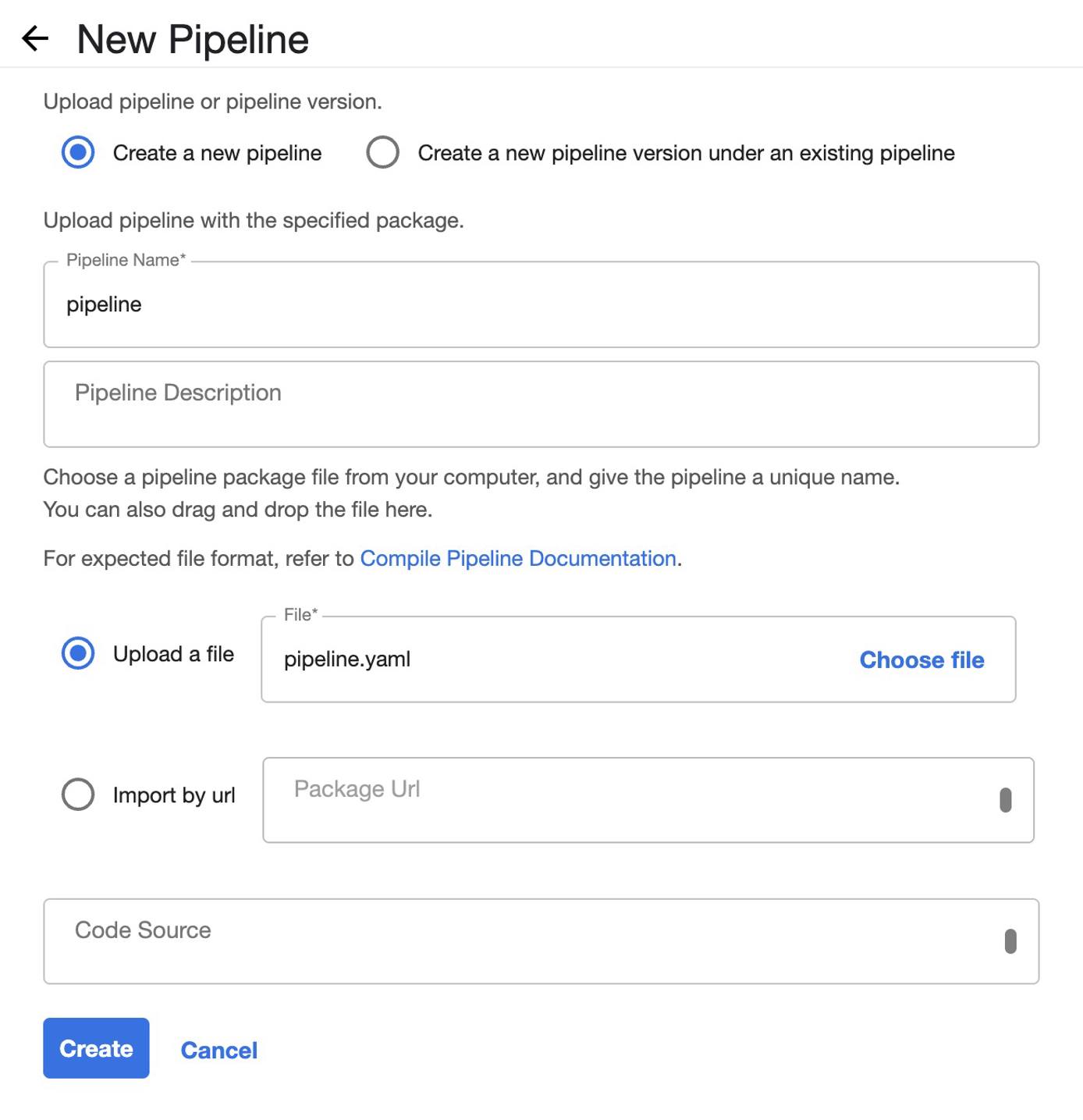Click the scroll handle inside Package Url field

1007,798
